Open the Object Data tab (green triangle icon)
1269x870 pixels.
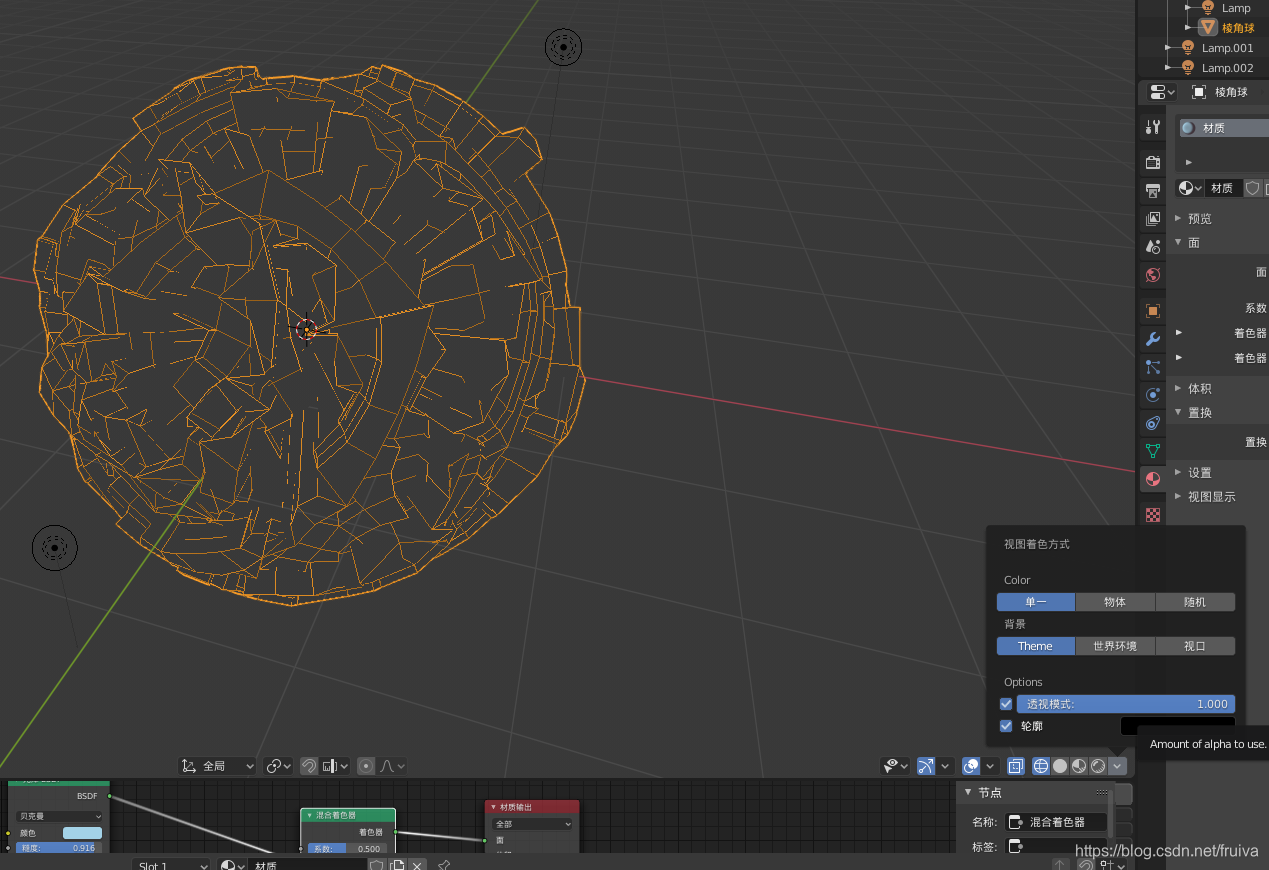click(1153, 451)
